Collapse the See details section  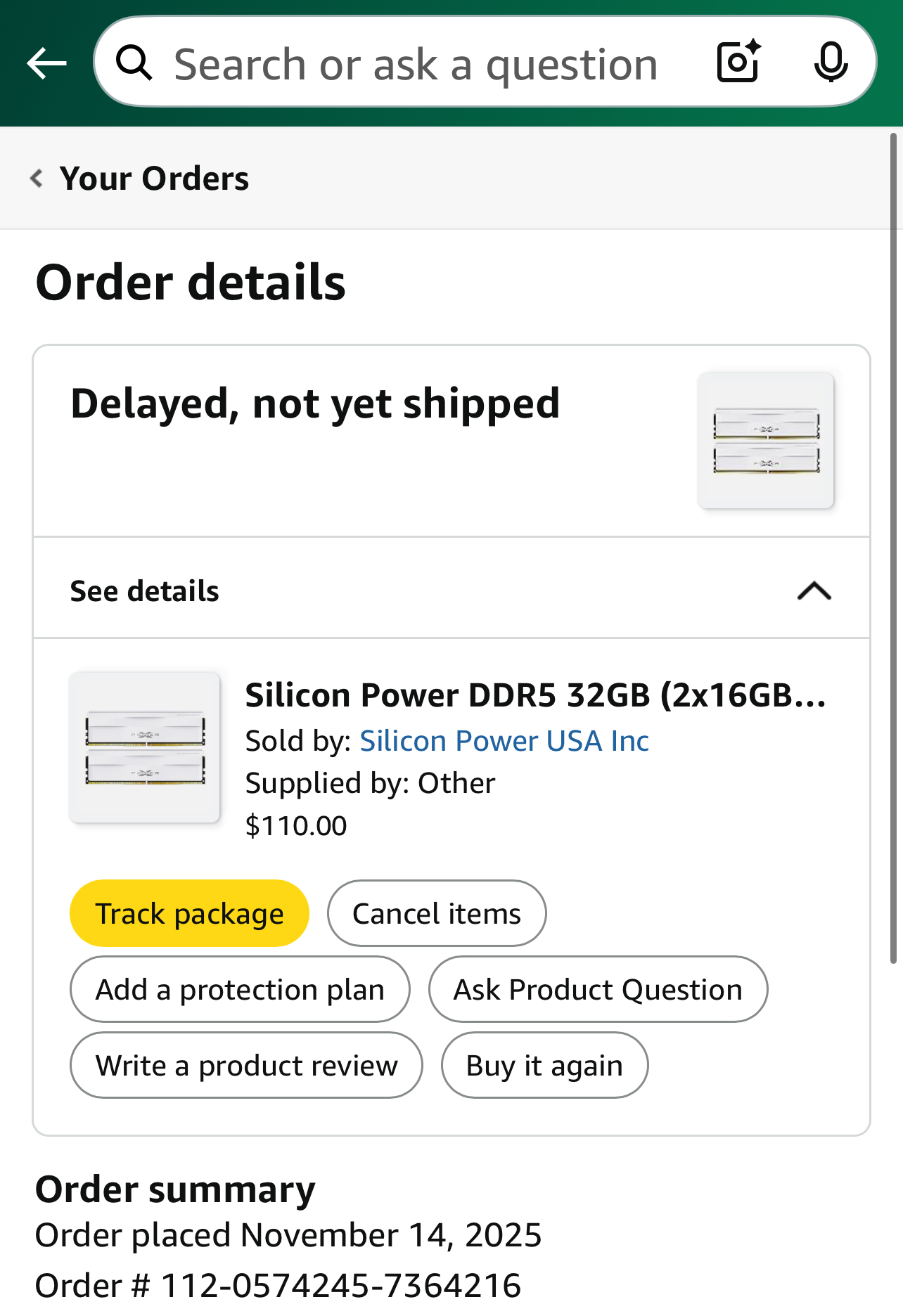pyautogui.click(x=814, y=591)
